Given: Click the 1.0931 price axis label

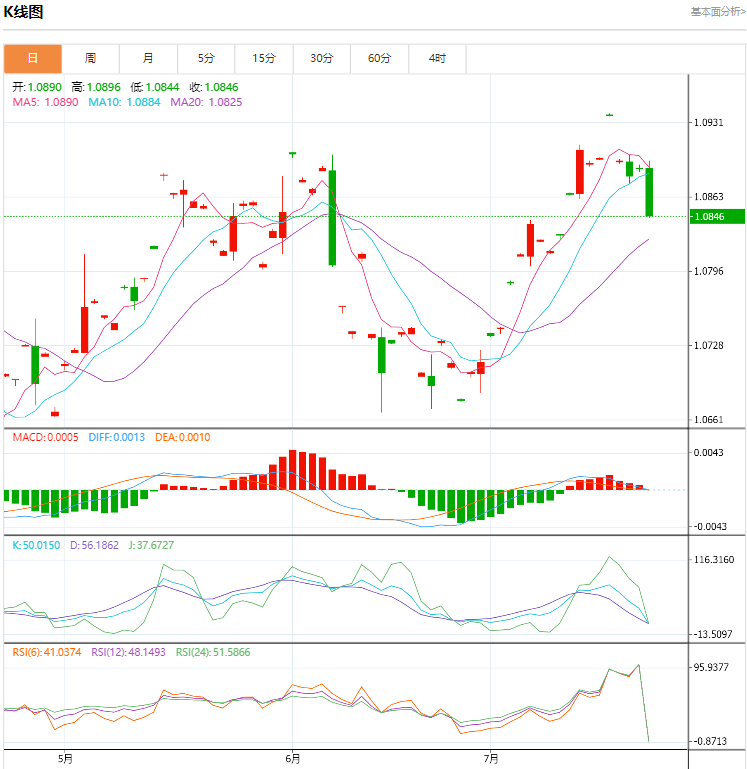Looking at the screenshot, I should pos(708,123).
